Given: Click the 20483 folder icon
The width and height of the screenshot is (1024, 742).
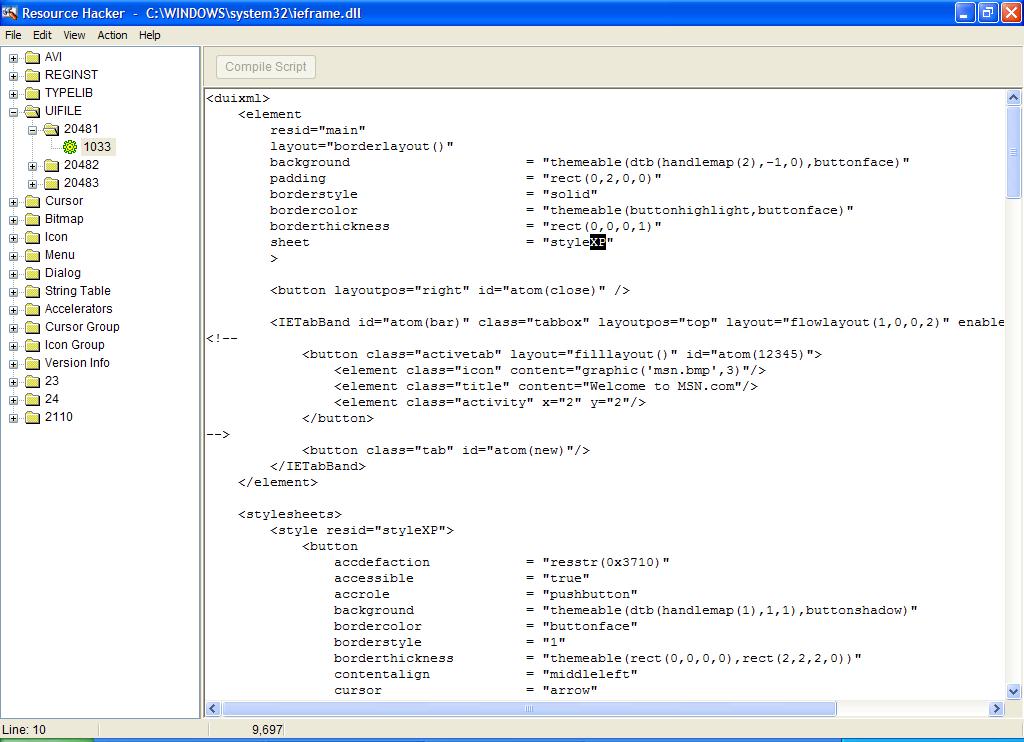Looking at the screenshot, I should [51, 183].
